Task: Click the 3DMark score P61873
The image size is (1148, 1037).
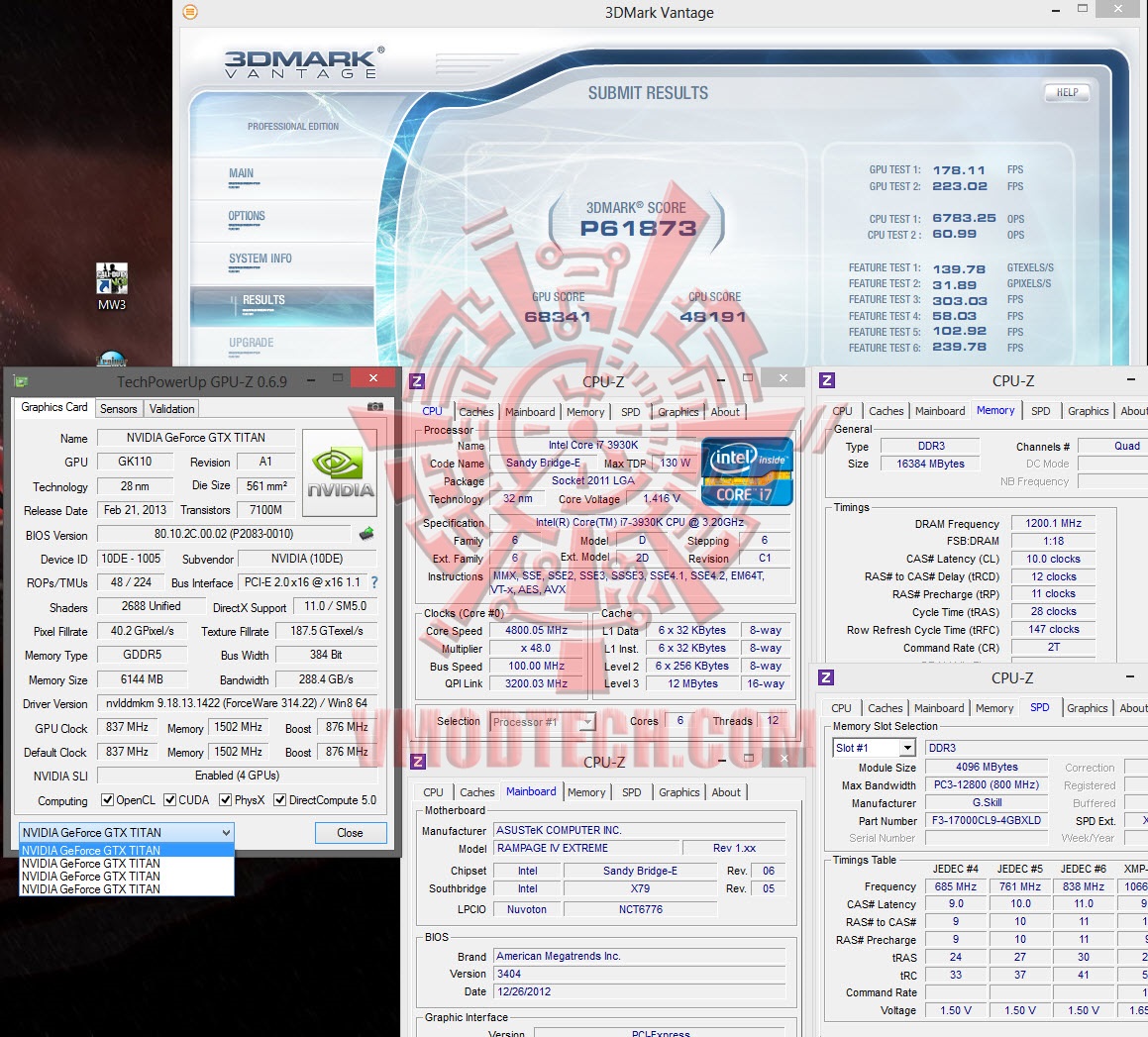Action: click(x=638, y=229)
